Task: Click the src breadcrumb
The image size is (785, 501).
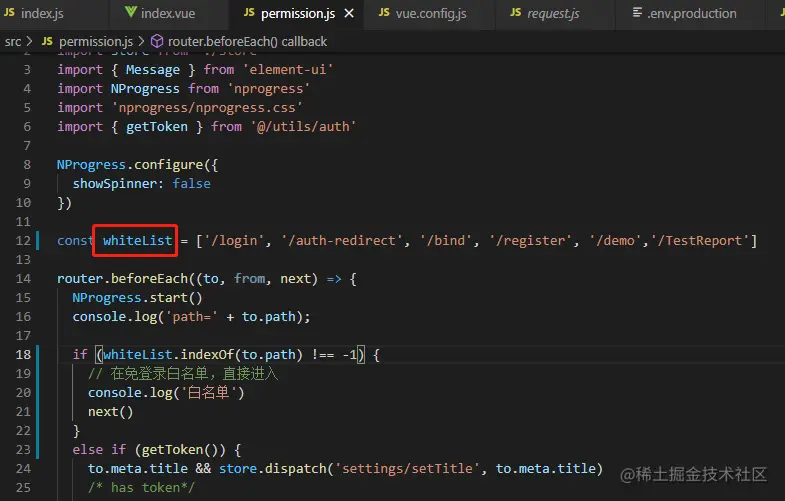Action: click(13, 42)
